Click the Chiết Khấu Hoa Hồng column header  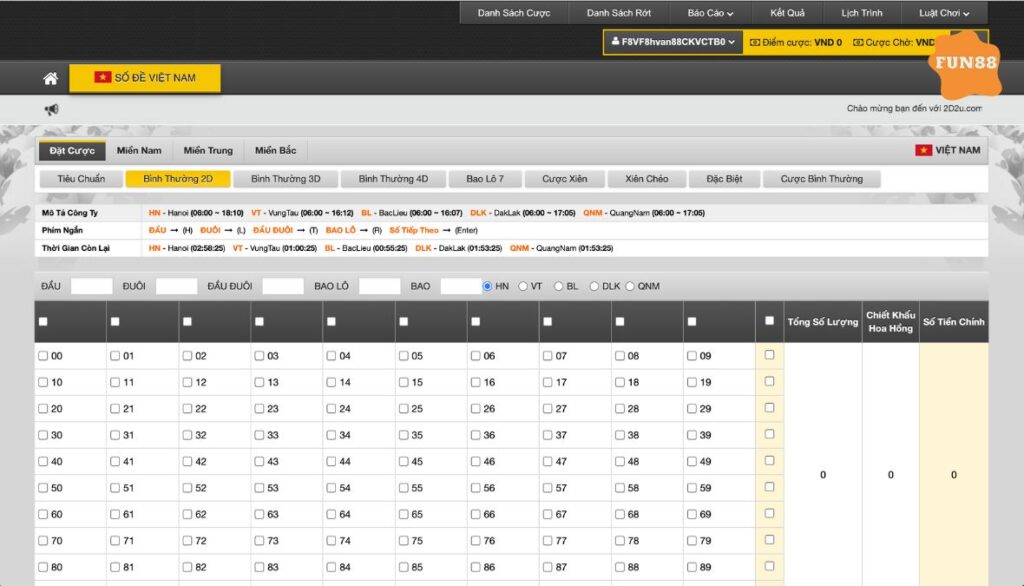click(890, 321)
